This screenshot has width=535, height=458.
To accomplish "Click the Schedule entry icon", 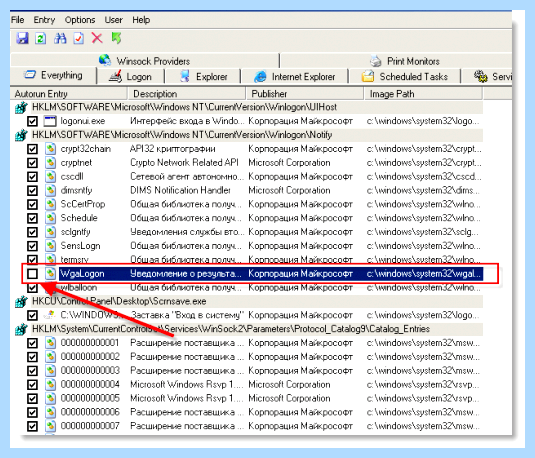I will (50, 218).
